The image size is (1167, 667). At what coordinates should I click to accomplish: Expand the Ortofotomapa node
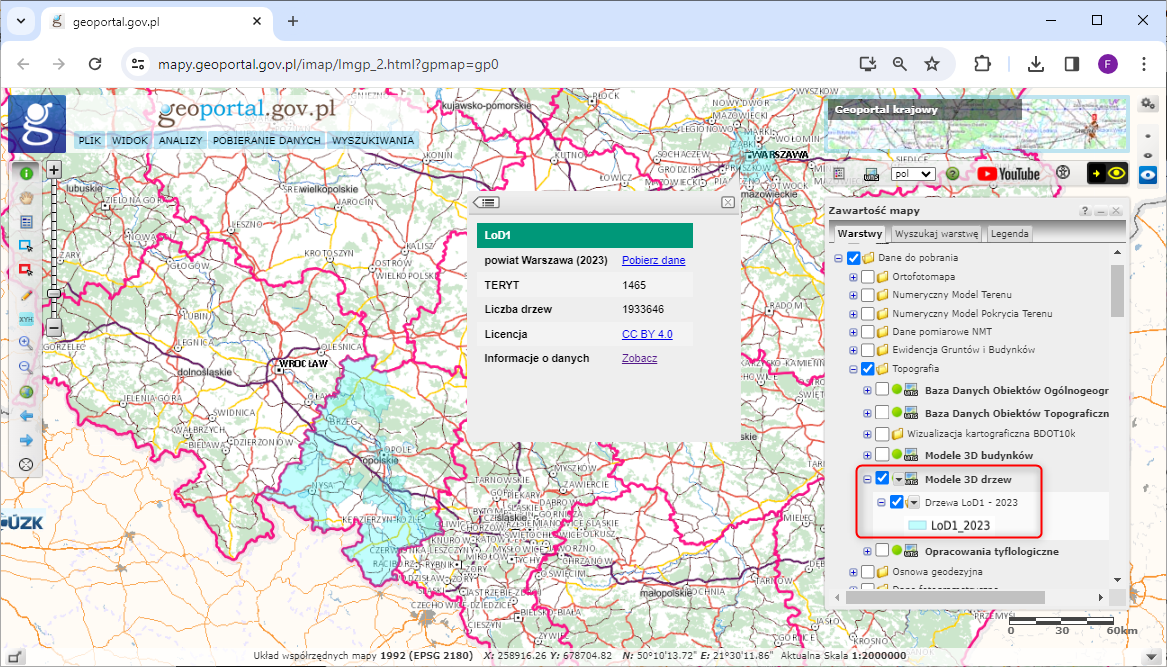[x=853, y=277]
